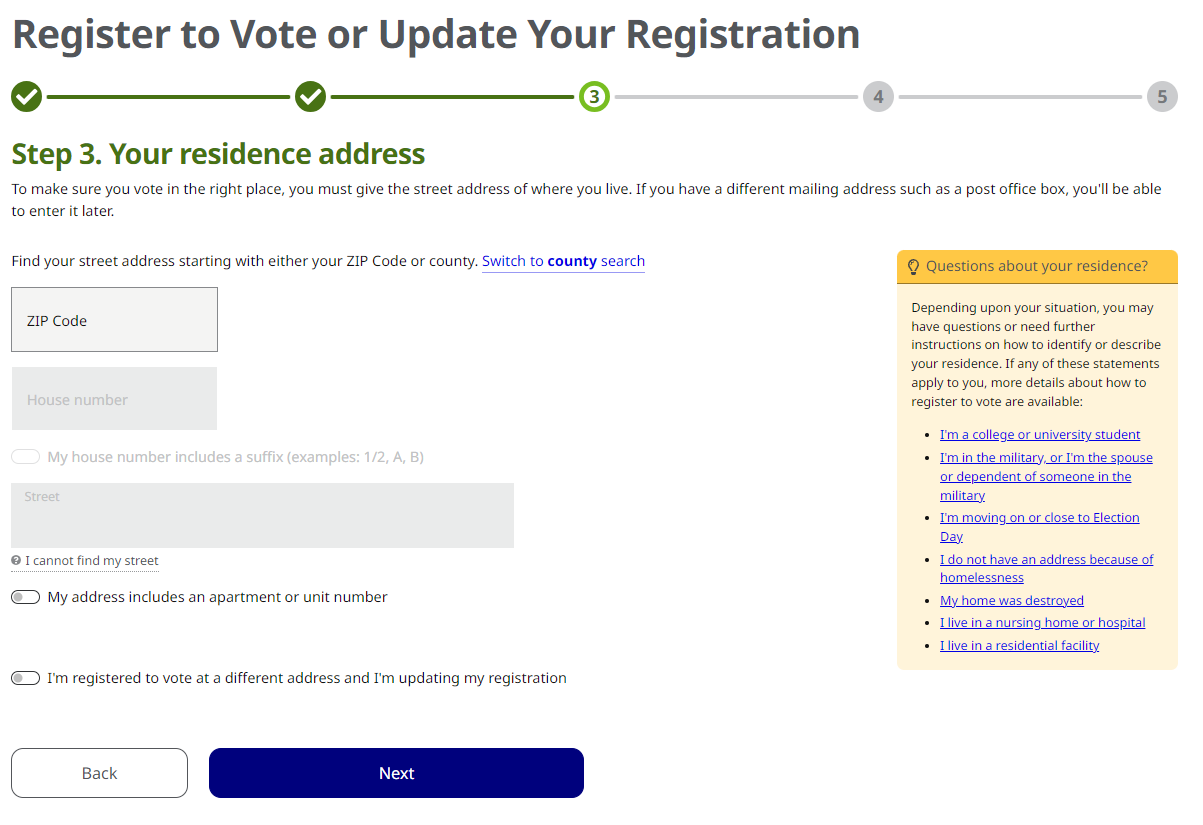Viewport: 1203px width, 825px height.
Task: Open 'I cannot find my street' help
Action: coord(92,561)
